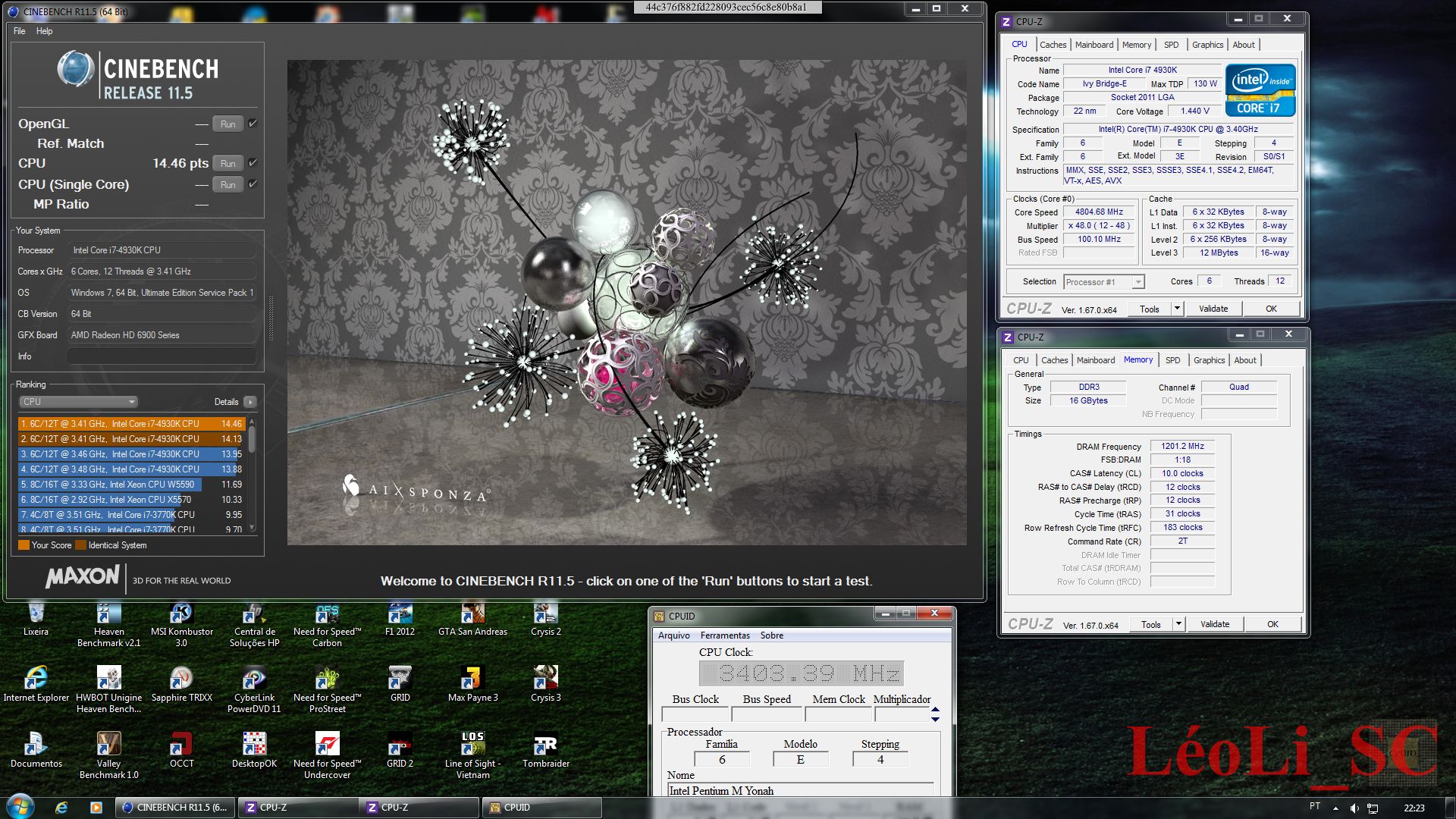Run the CPU Single Core benchmark
1456x819 pixels.
tap(228, 184)
